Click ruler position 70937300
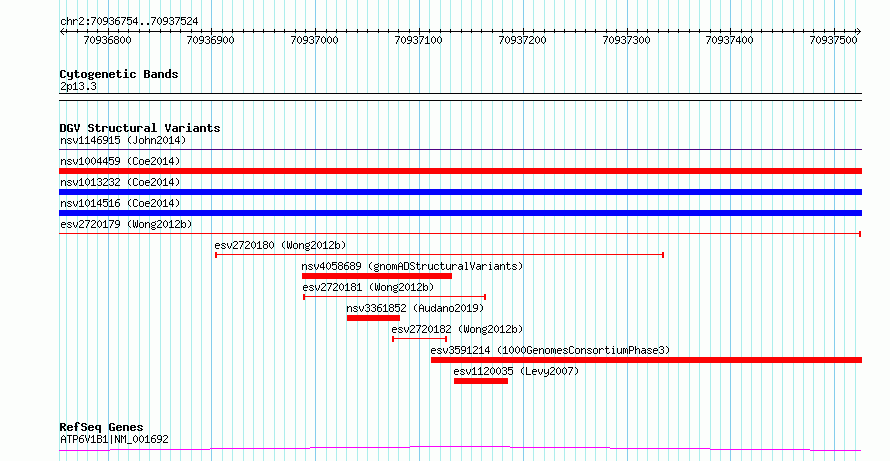The width and height of the screenshot is (890, 461). pos(626,40)
